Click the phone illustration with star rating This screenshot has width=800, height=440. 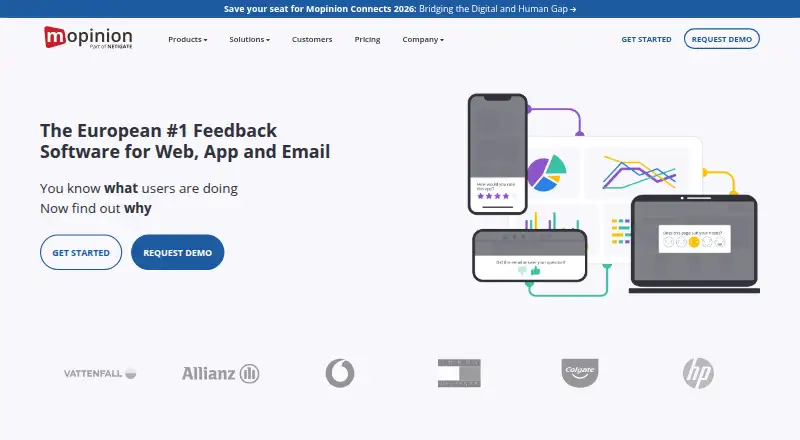(x=497, y=154)
